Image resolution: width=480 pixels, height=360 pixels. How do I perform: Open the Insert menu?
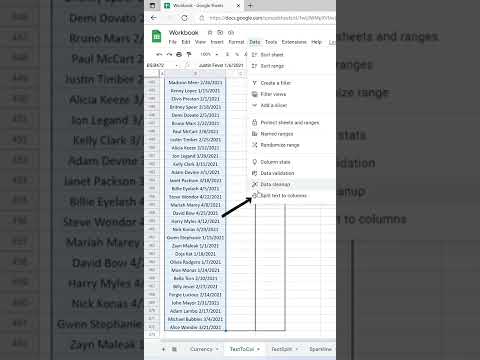coord(217,42)
